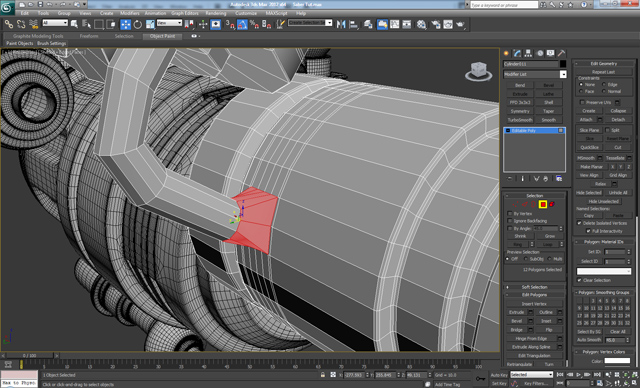Select the Select and Move tool
640x388 pixels.
[x=126, y=24]
